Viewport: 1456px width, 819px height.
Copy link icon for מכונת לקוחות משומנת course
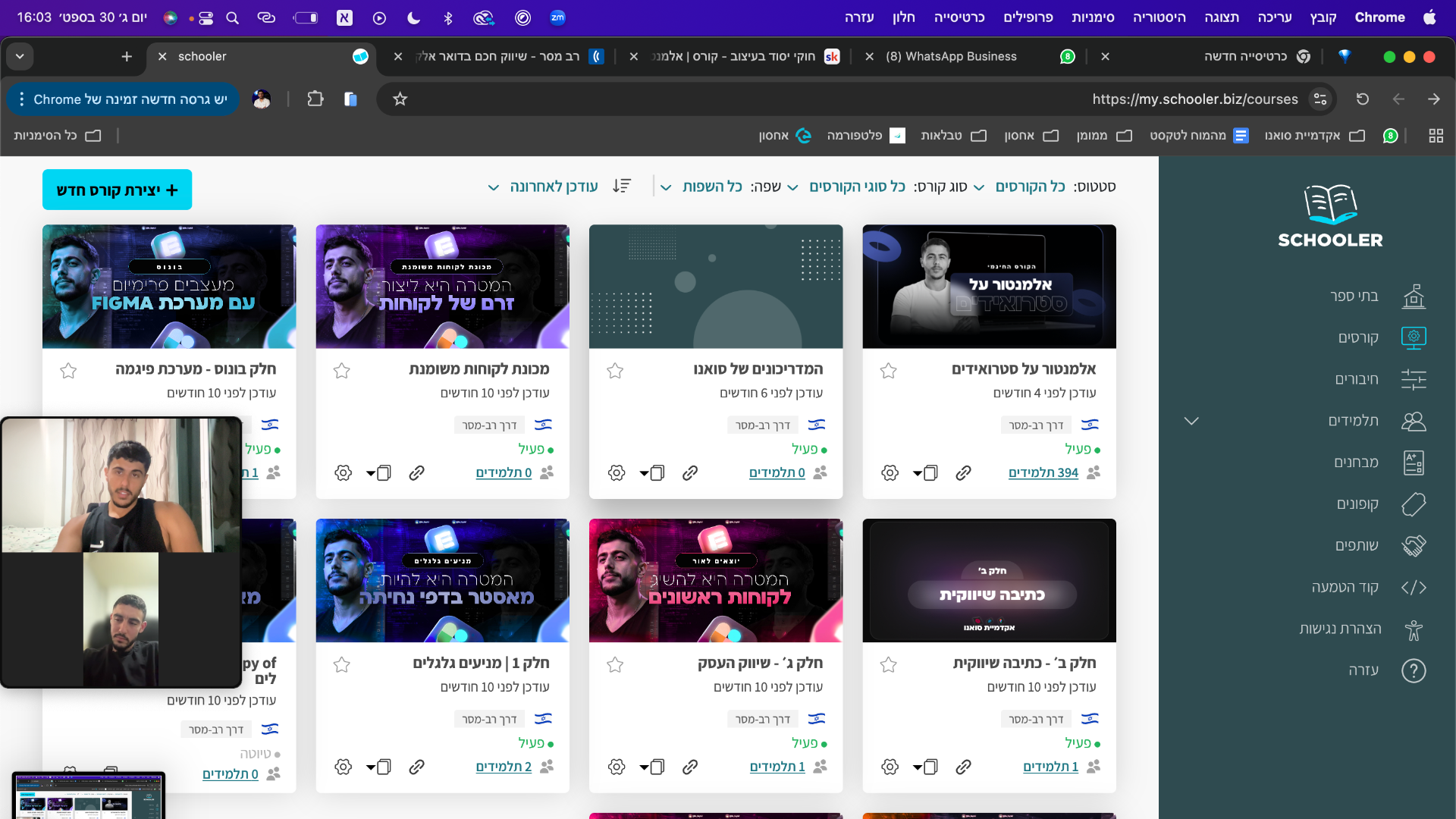[x=416, y=473]
